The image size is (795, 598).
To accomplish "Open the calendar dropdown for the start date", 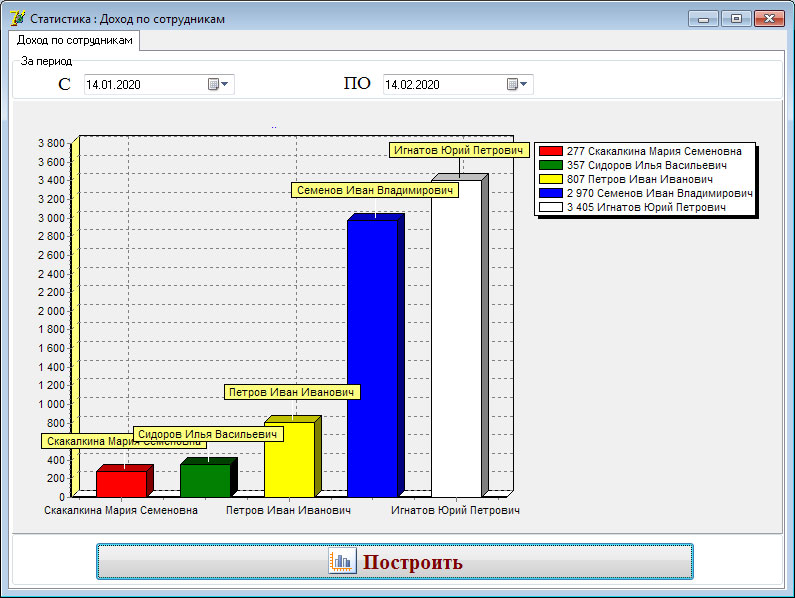I will click(x=219, y=85).
